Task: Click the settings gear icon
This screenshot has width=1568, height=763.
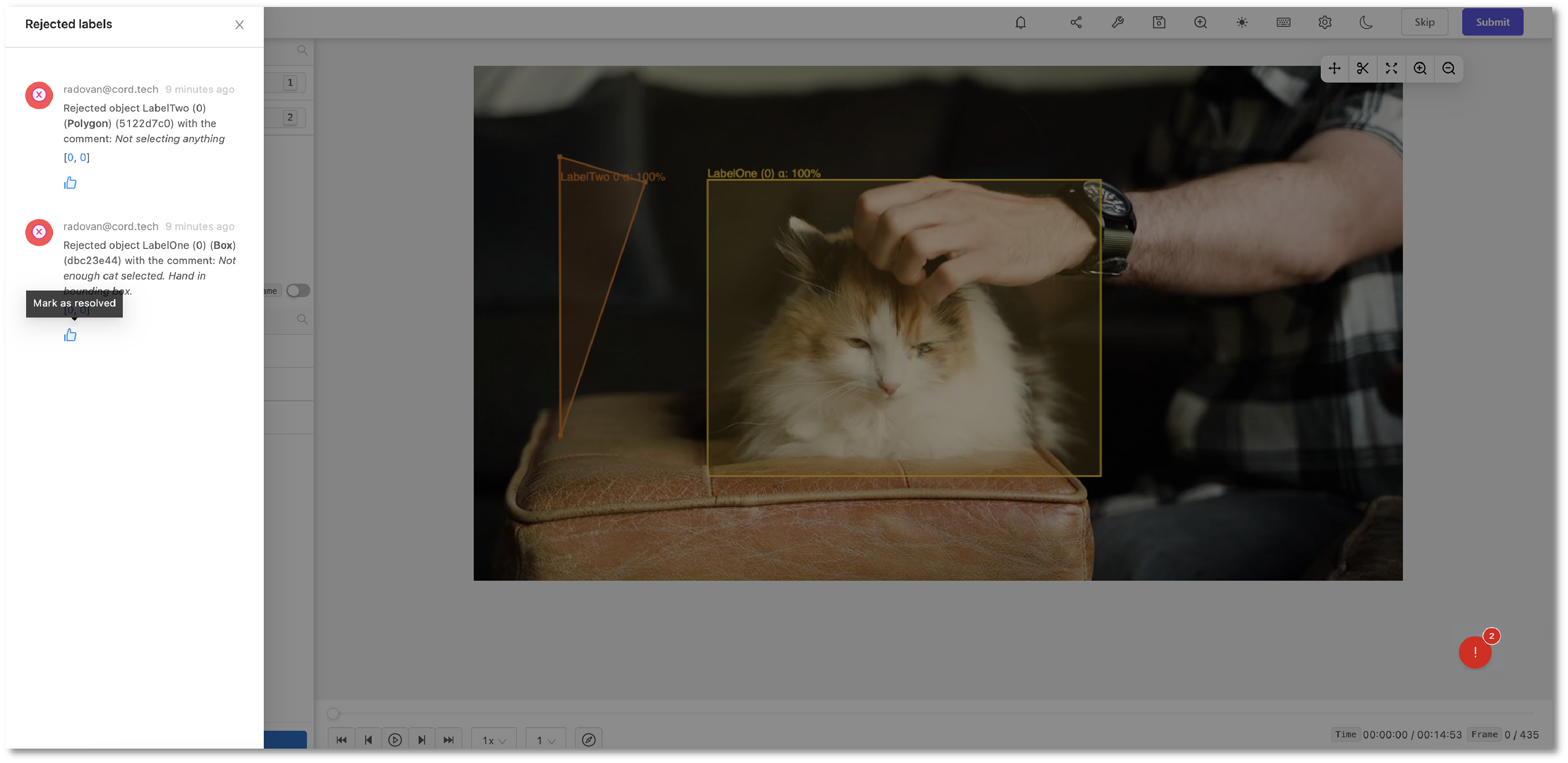Action: tap(1325, 22)
